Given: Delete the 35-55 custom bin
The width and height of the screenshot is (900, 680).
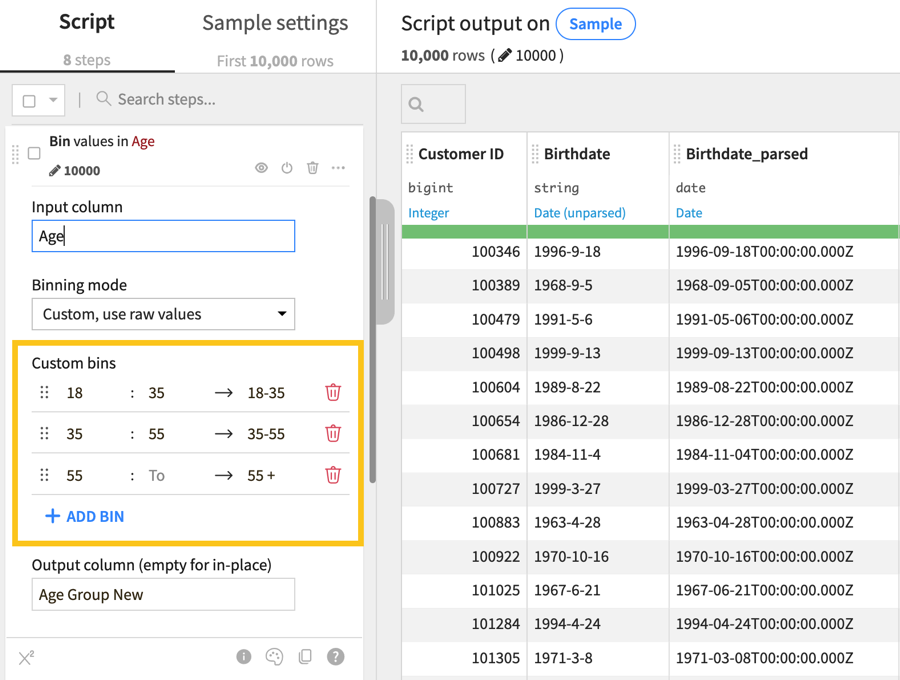Looking at the screenshot, I should [x=333, y=434].
